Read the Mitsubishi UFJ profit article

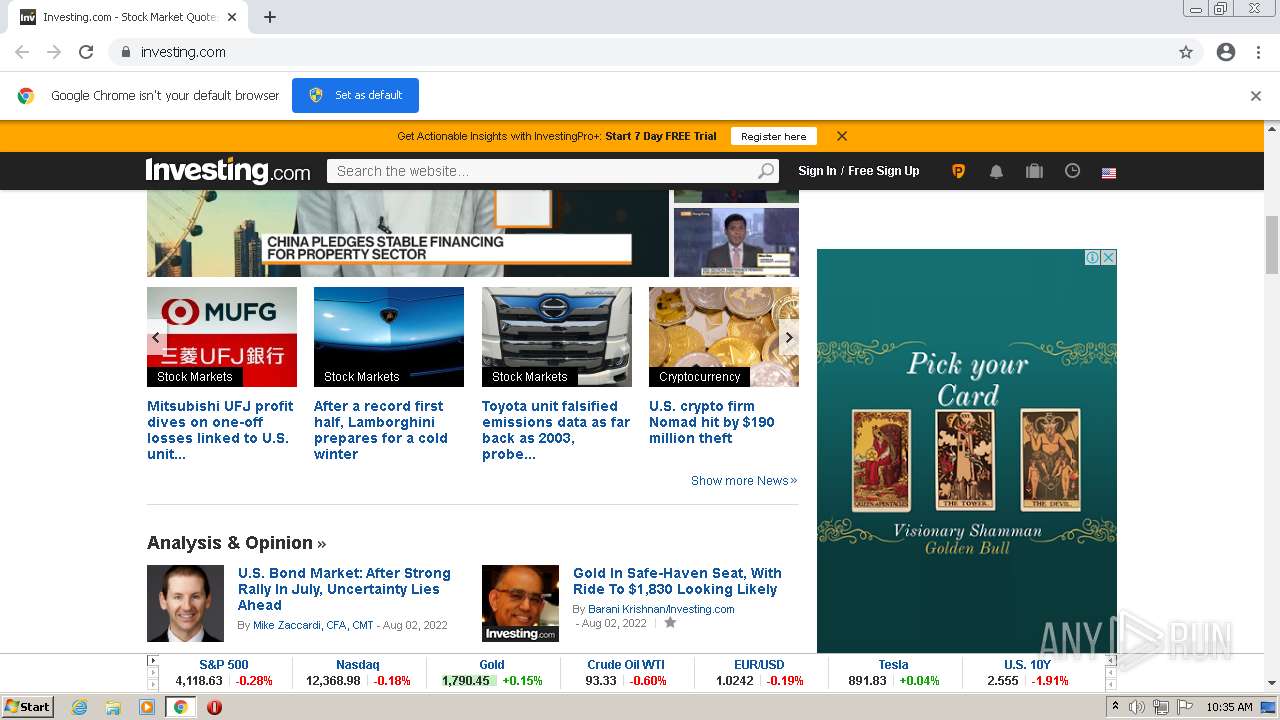[220, 430]
